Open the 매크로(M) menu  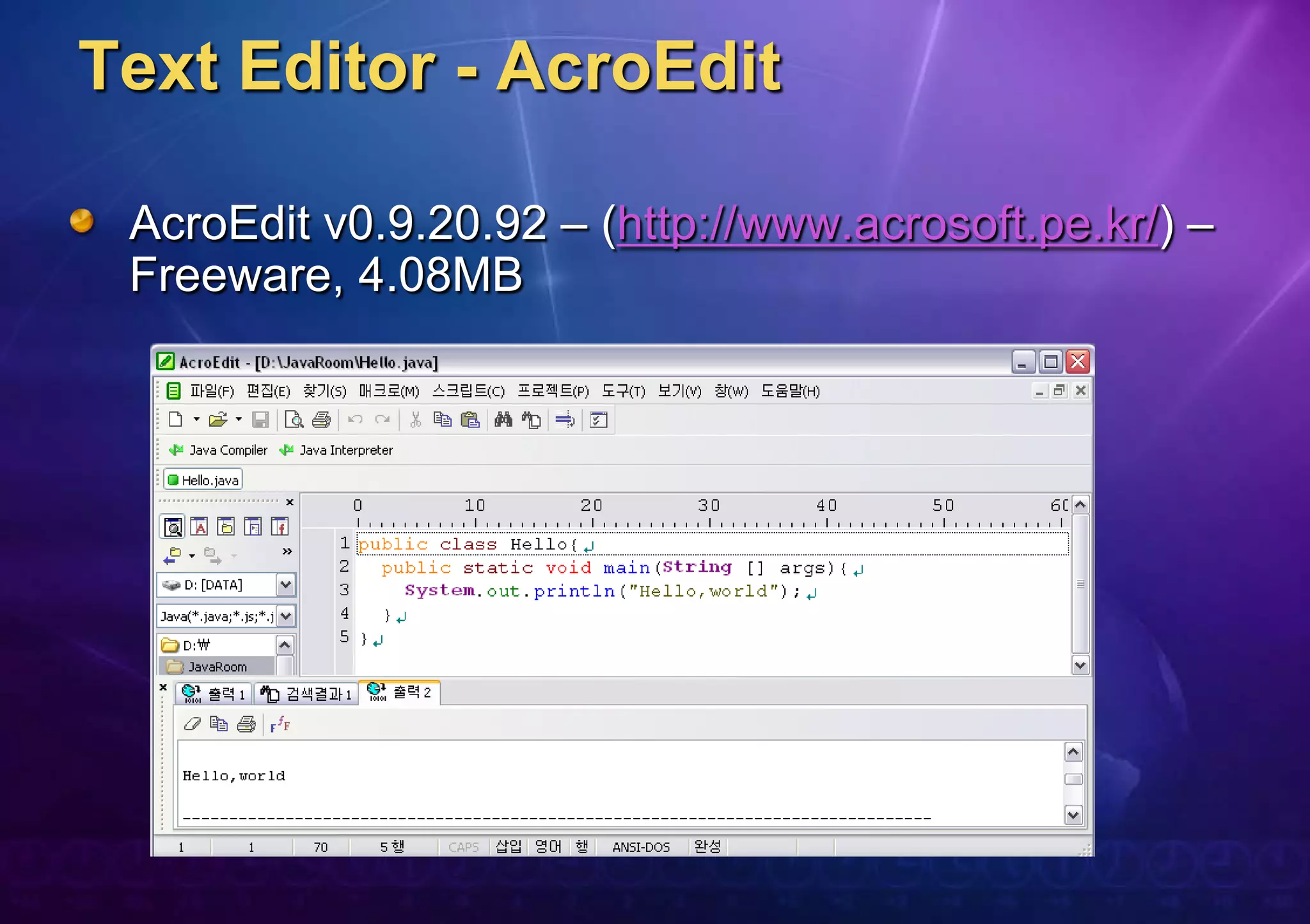pos(389,391)
